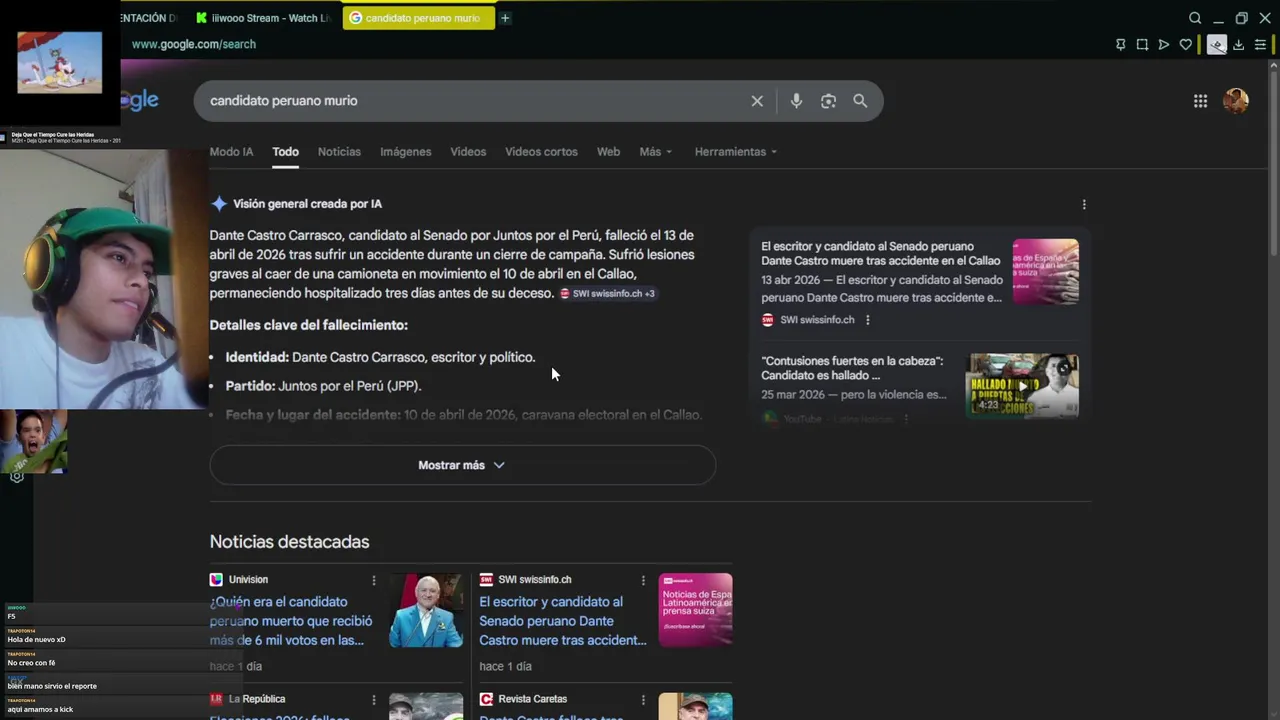Open the browser downloads icon
This screenshot has height=720, width=1280.
(x=1238, y=44)
